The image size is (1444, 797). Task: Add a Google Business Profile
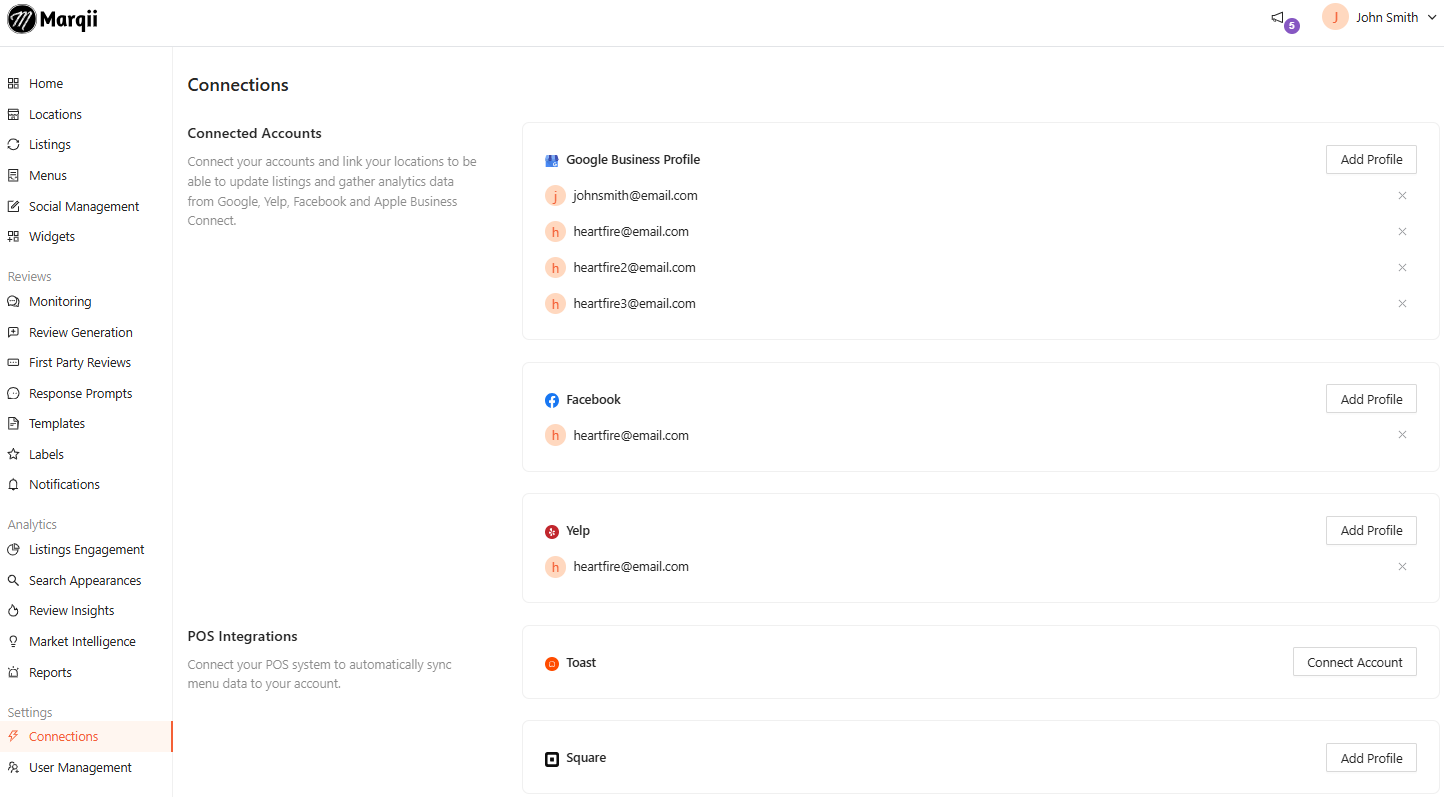point(1371,160)
